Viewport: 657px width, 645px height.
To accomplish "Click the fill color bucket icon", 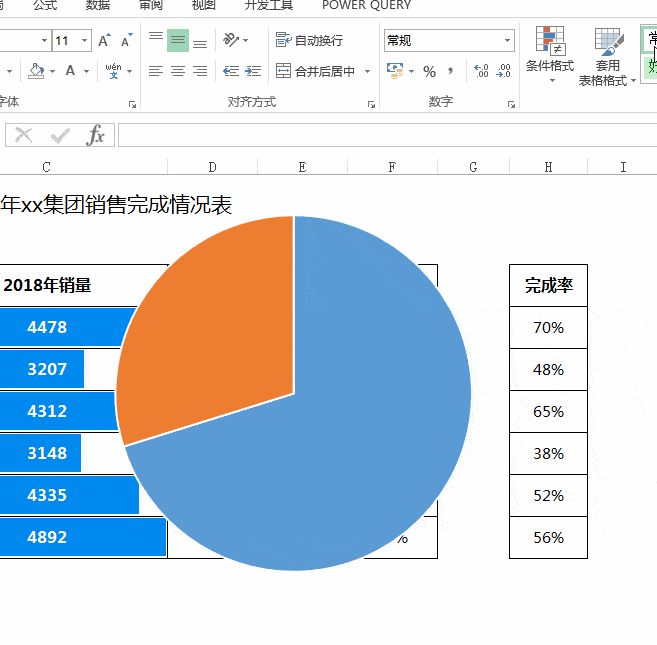I will point(36,71).
